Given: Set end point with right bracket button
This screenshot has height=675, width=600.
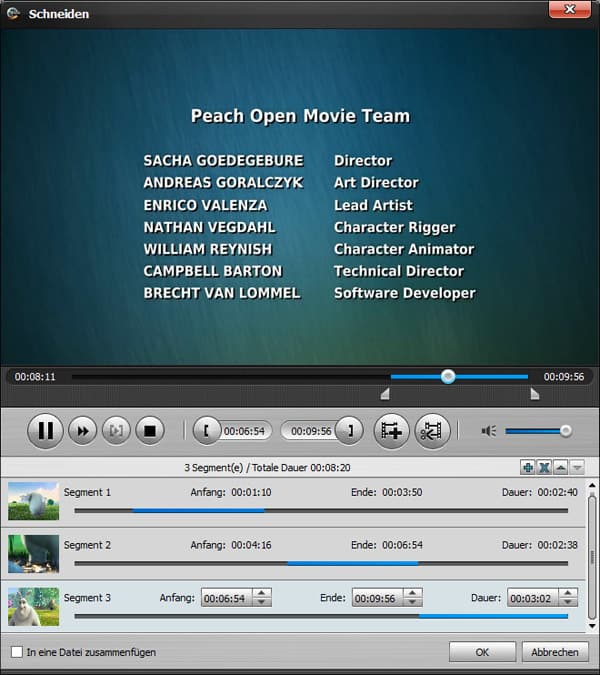Looking at the screenshot, I should coord(349,431).
